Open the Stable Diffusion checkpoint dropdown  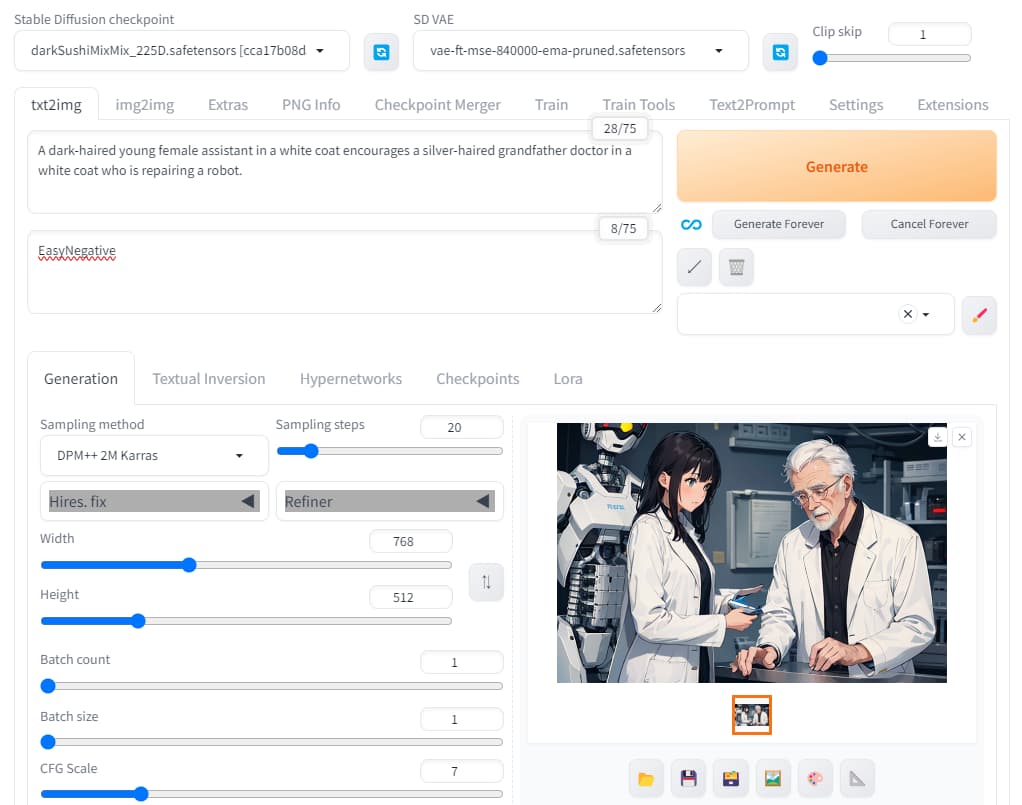pyautogui.click(x=182, y=51)
